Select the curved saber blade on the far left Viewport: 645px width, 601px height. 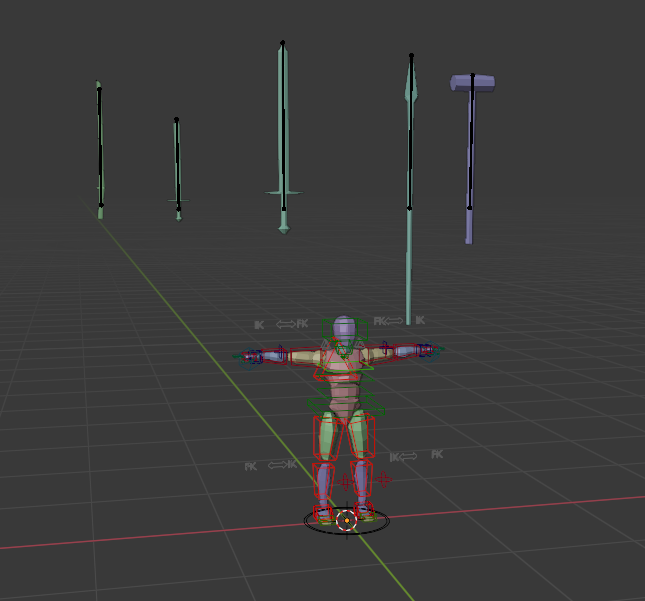pyautogui.click(x=100, y=150)
